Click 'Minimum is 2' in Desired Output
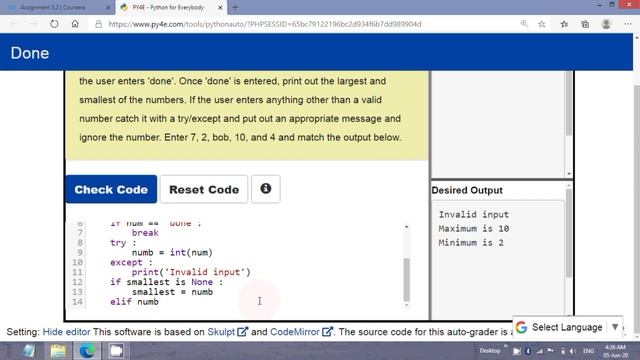The width and height of the screenshot is (640, 360). pyautogui.click(x=471, y=243)
